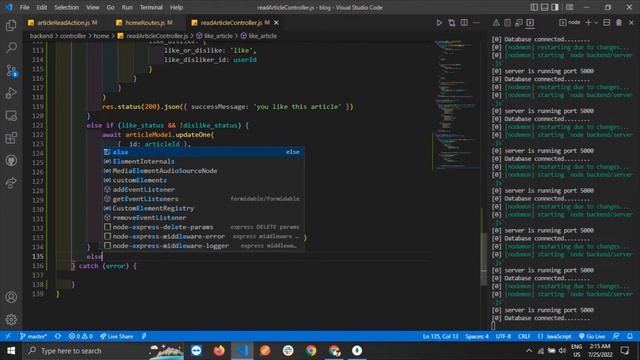Open Run and Debug view
Image resolution: width=640 pixels, height=360 pixels.
[x=11, y=93]
